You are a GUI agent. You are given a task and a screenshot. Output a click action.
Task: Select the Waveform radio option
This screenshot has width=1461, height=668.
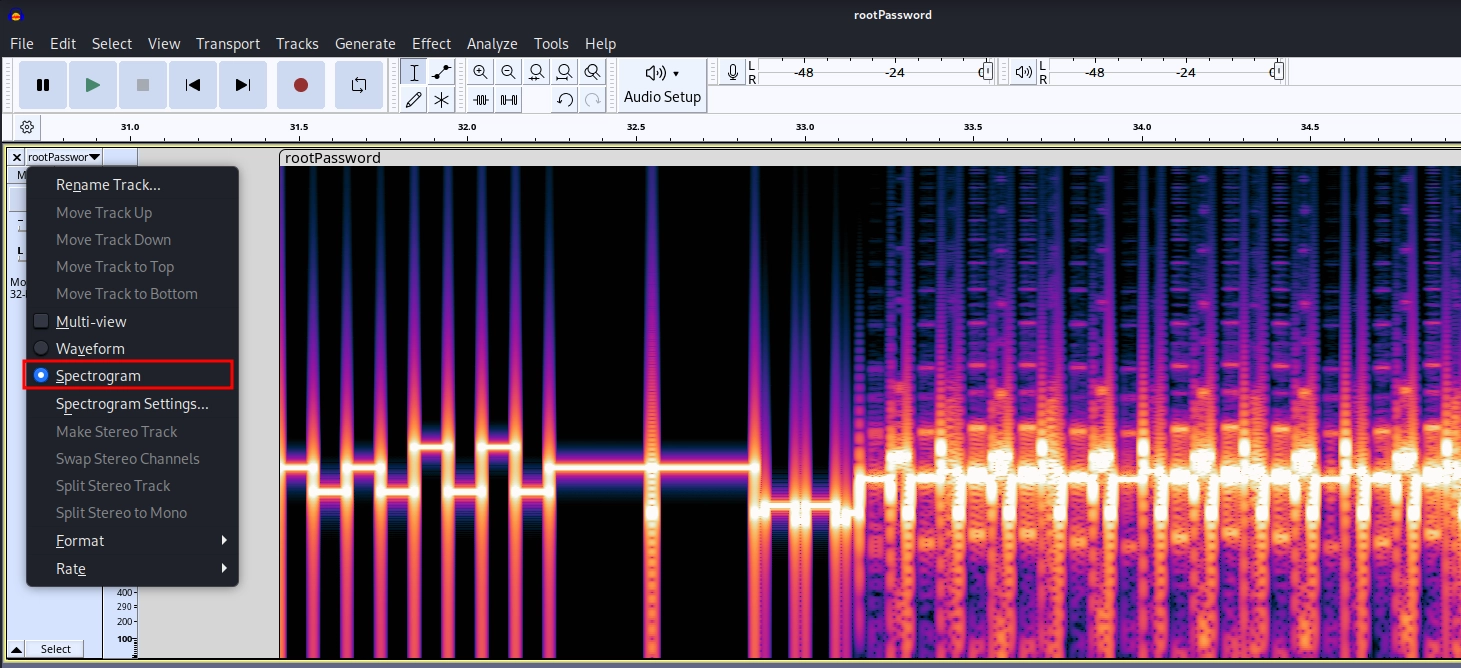pos(42,349)
